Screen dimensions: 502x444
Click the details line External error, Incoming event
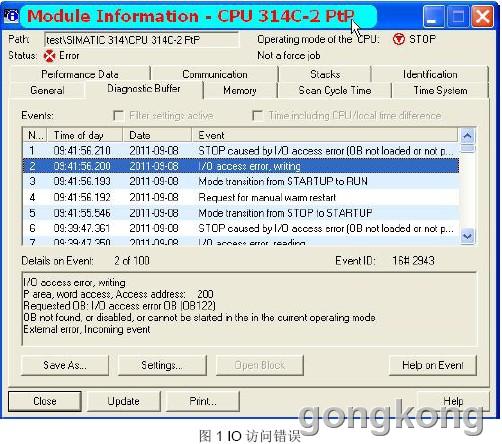point(87,329)
